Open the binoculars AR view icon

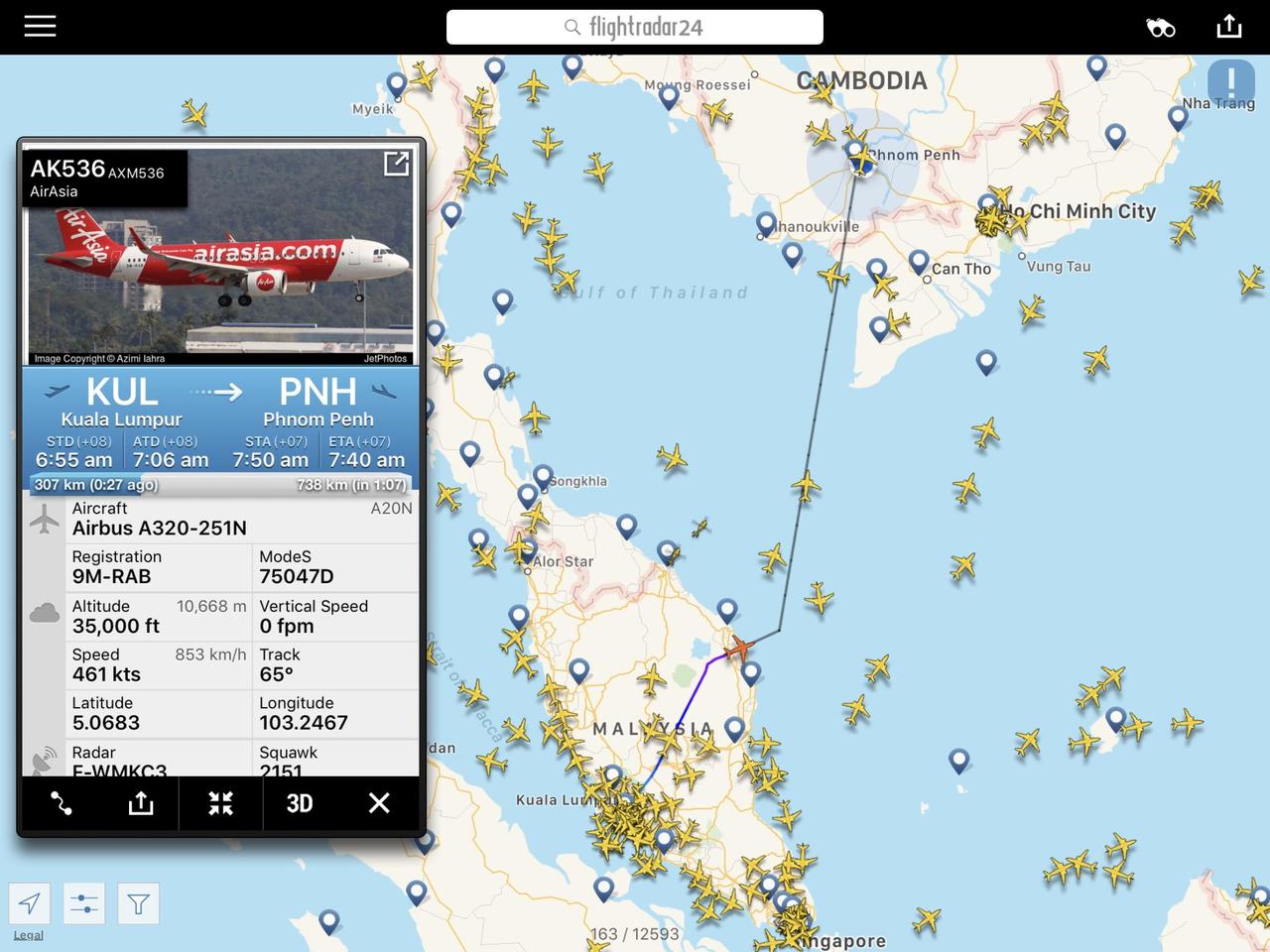[1160, 28]
